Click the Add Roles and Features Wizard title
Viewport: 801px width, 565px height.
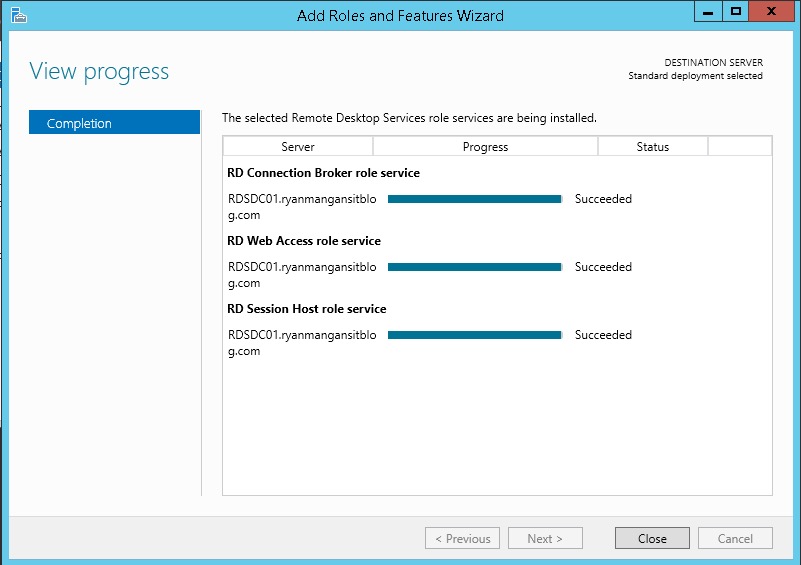400,16
